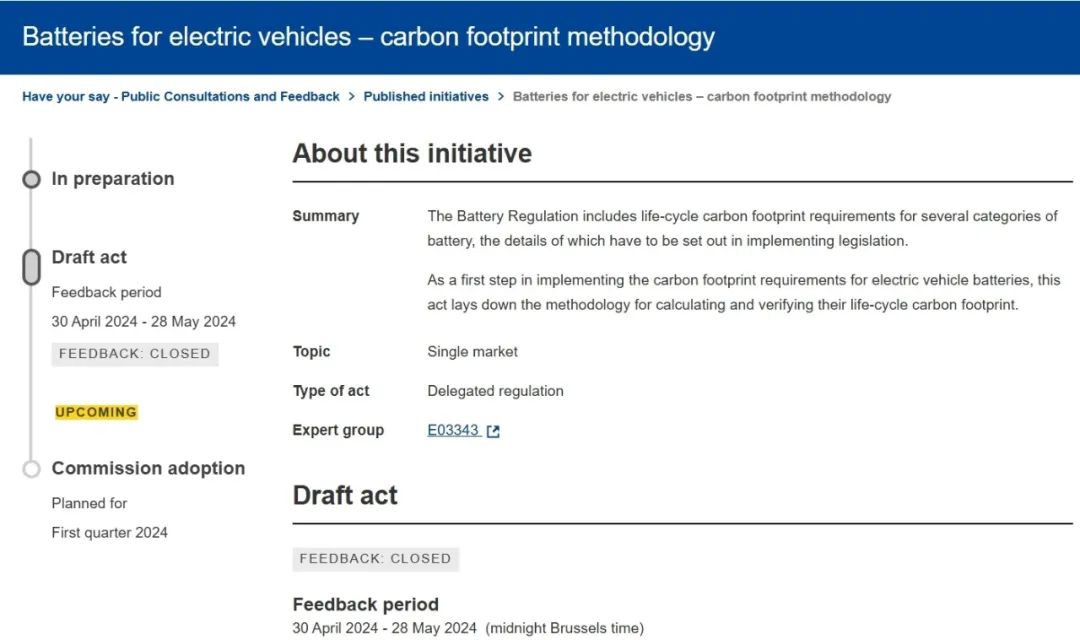This screenshot has width=1080, height=640.
Task: Click the current page breadcrumb text
Action: [701, 97]
